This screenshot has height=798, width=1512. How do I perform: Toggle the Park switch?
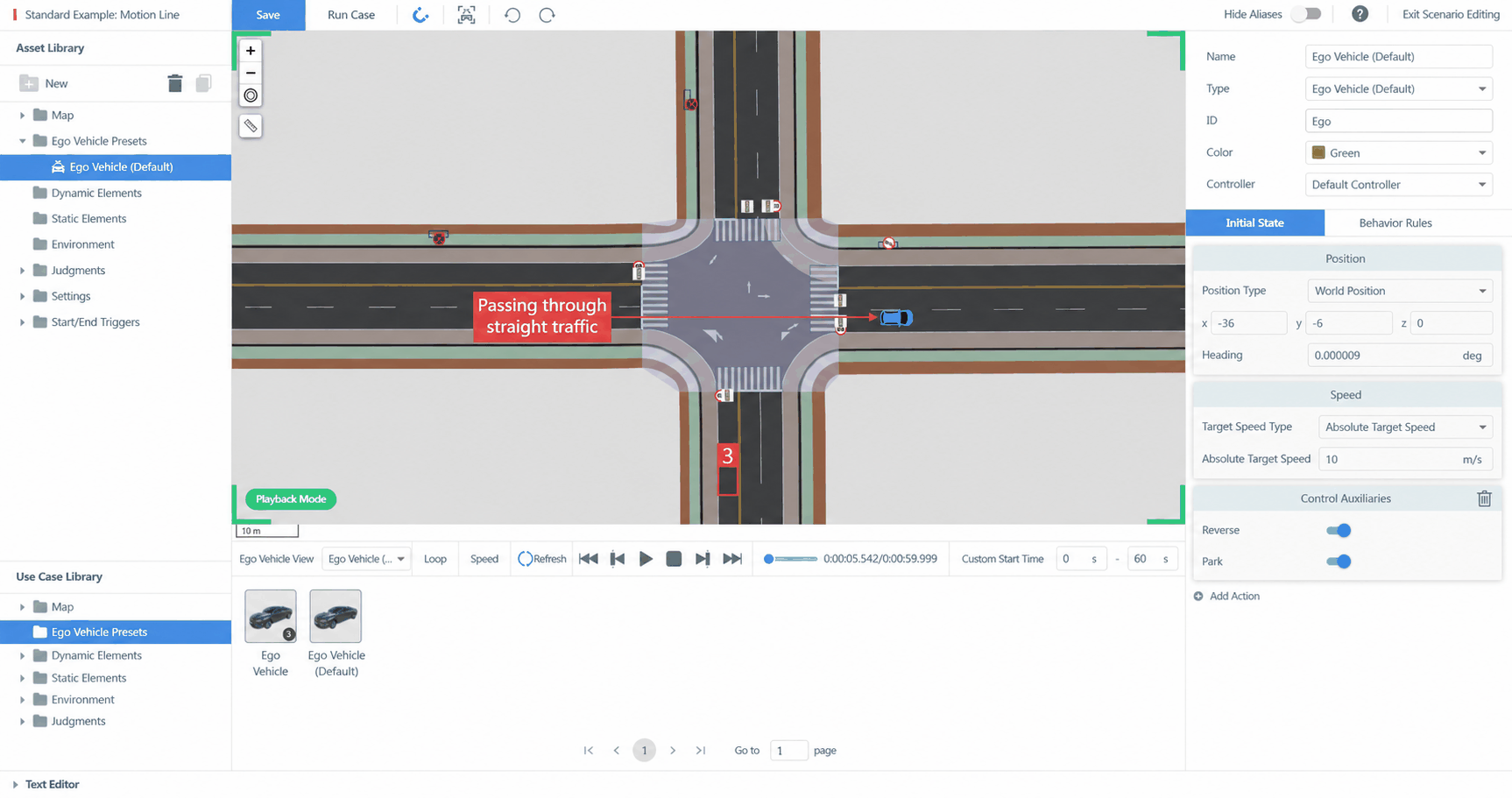click(1339, 561)
